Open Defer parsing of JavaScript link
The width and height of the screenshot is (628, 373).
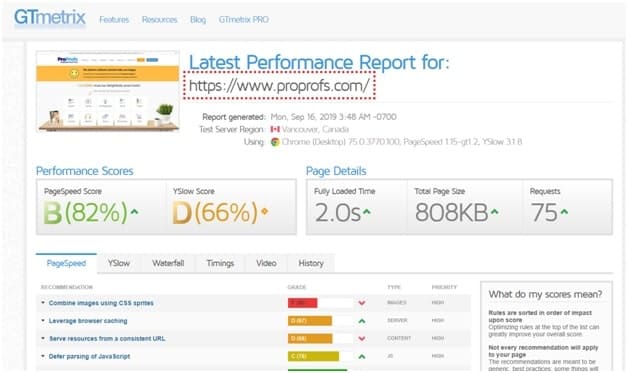89,356
